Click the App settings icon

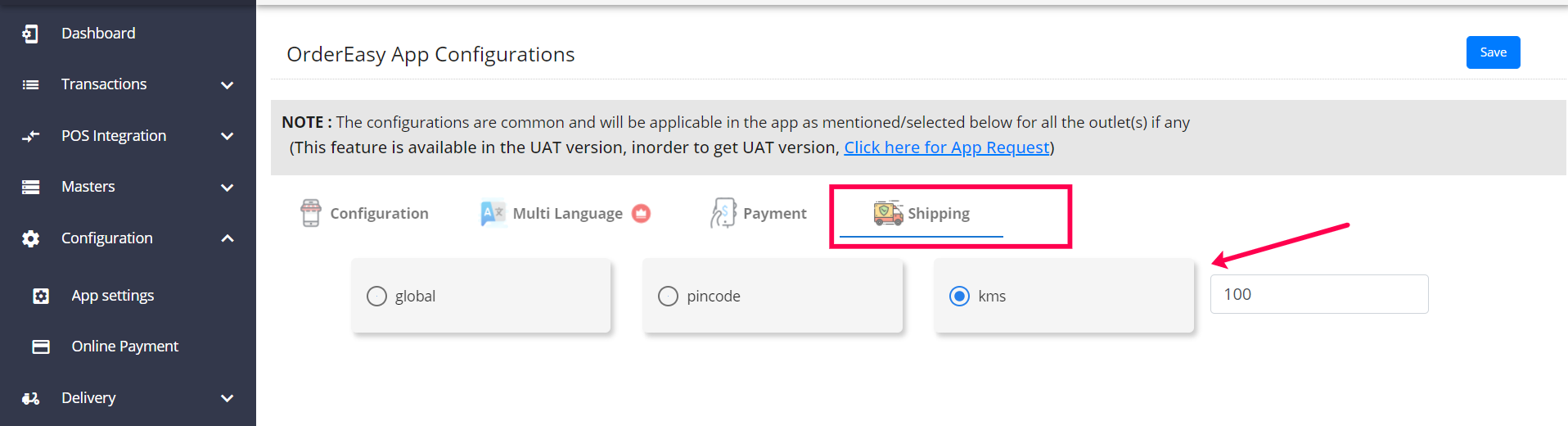click(41, 296)
